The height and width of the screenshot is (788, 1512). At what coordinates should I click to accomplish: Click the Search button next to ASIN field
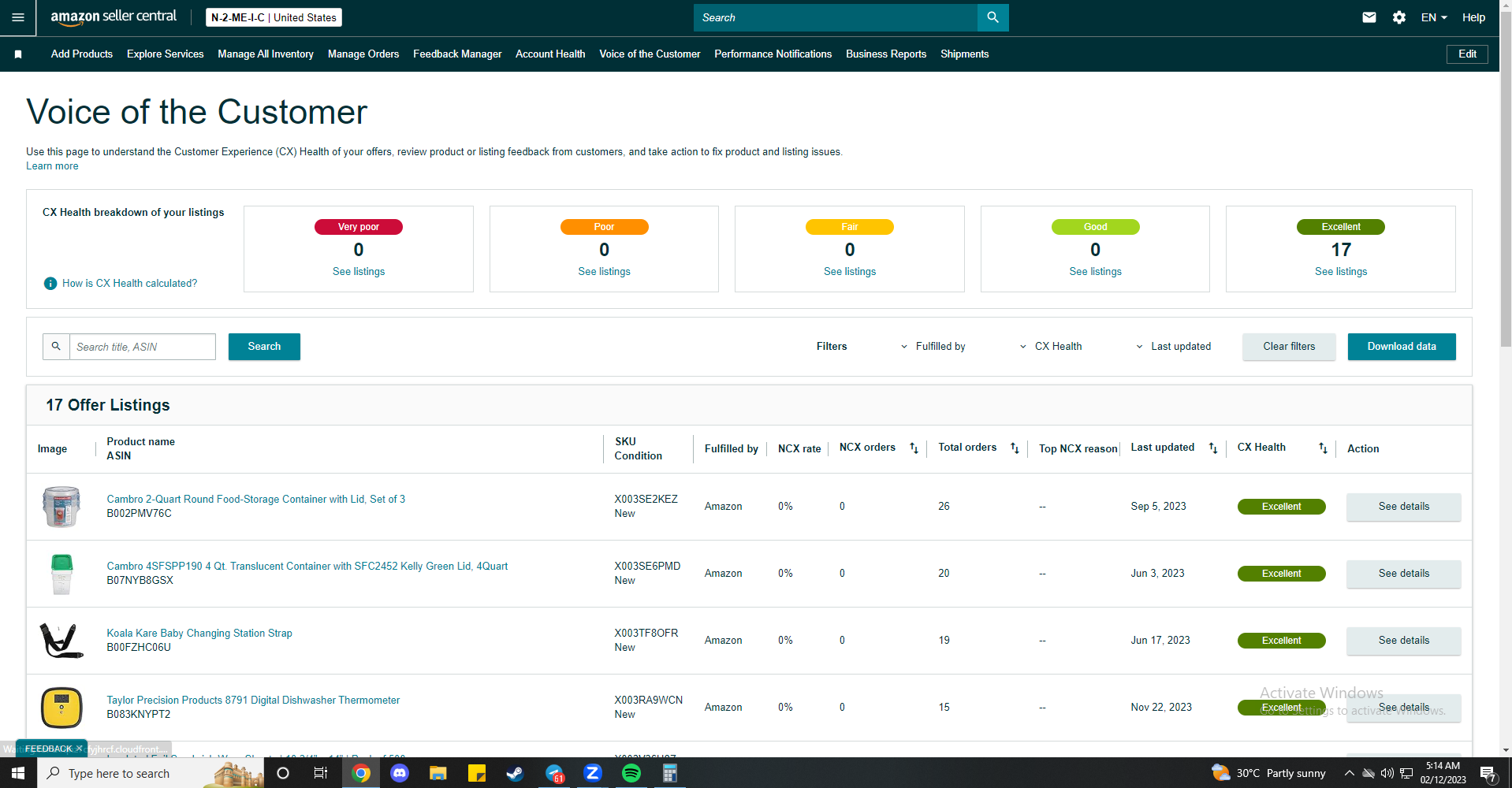click(x=264, y=347)
